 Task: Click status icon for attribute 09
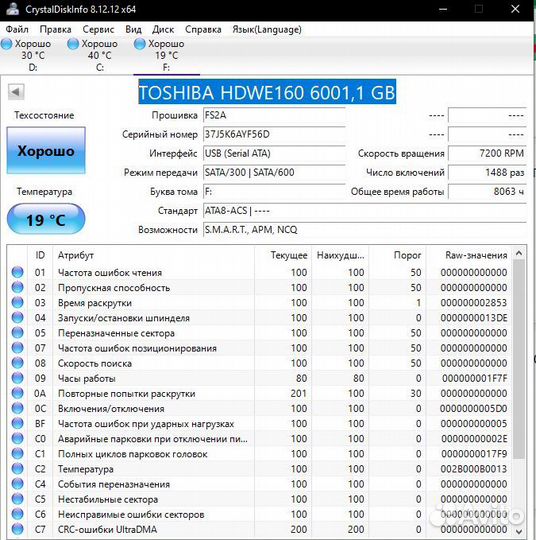(x=18, y=378)
